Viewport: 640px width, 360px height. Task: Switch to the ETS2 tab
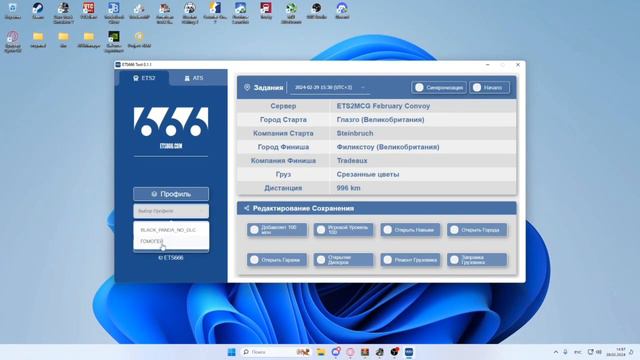point(144,78)
